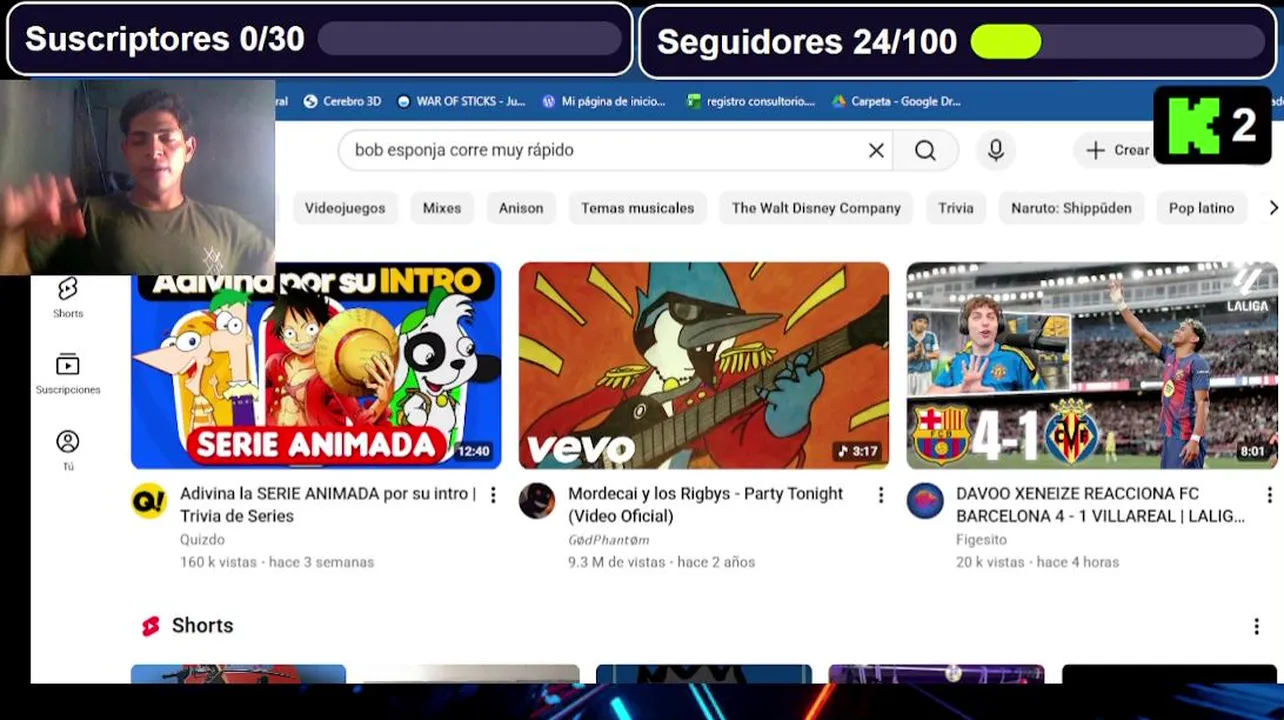The image size is (1284, 720).
Task: Open the Quizdo channel avatar
Action: 149,501
